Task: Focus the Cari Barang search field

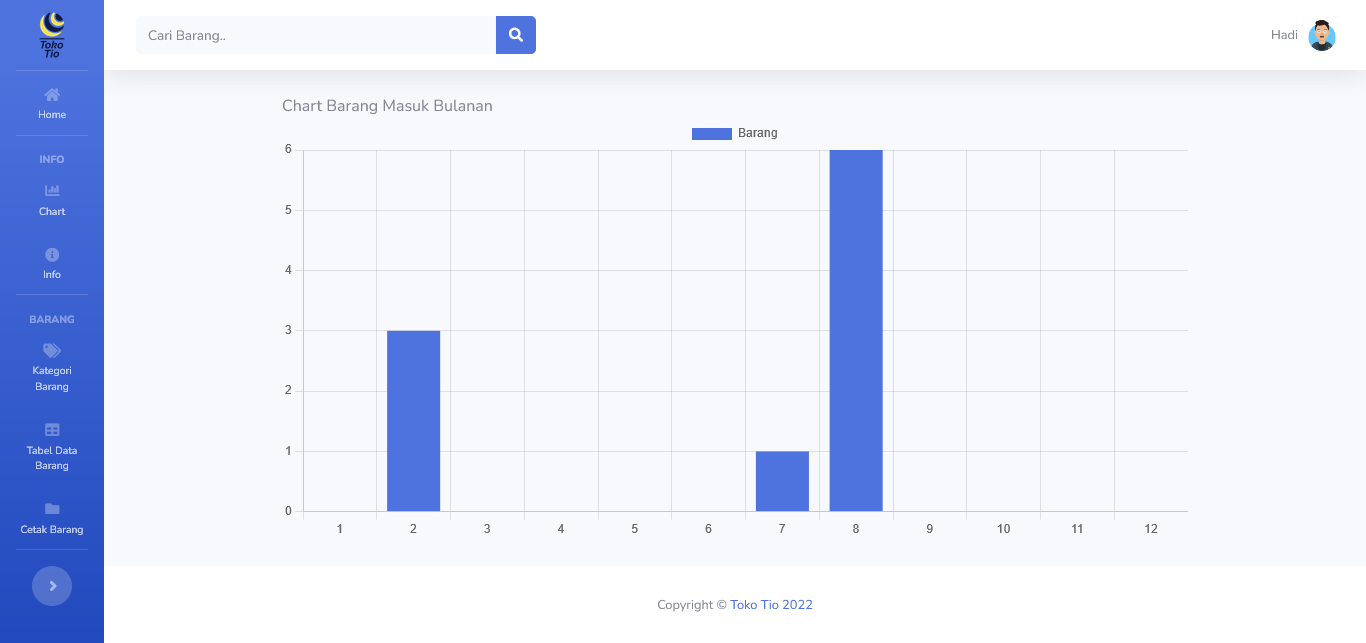Action: pos(316,35)
